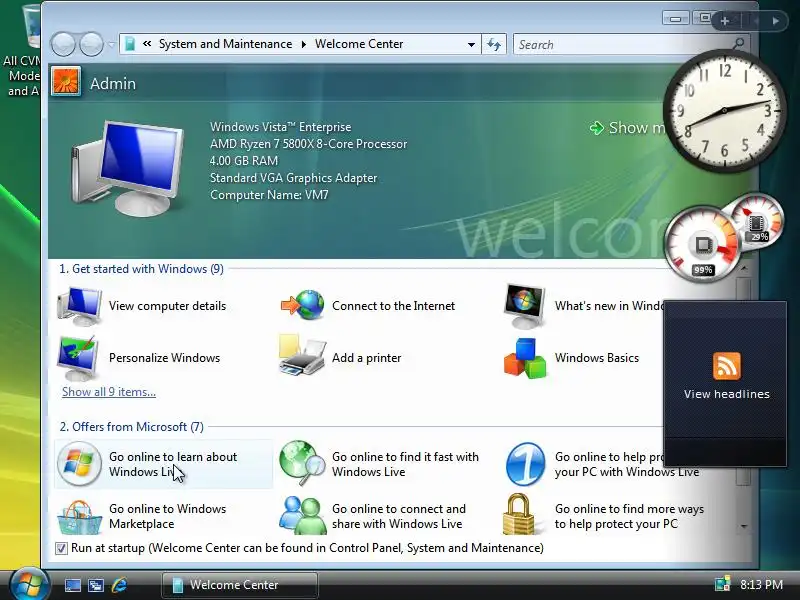The width and height of the screenshot is (800, 600).
Task: Click the Go online to Windows Marketplace label
Action: [167, 516]
